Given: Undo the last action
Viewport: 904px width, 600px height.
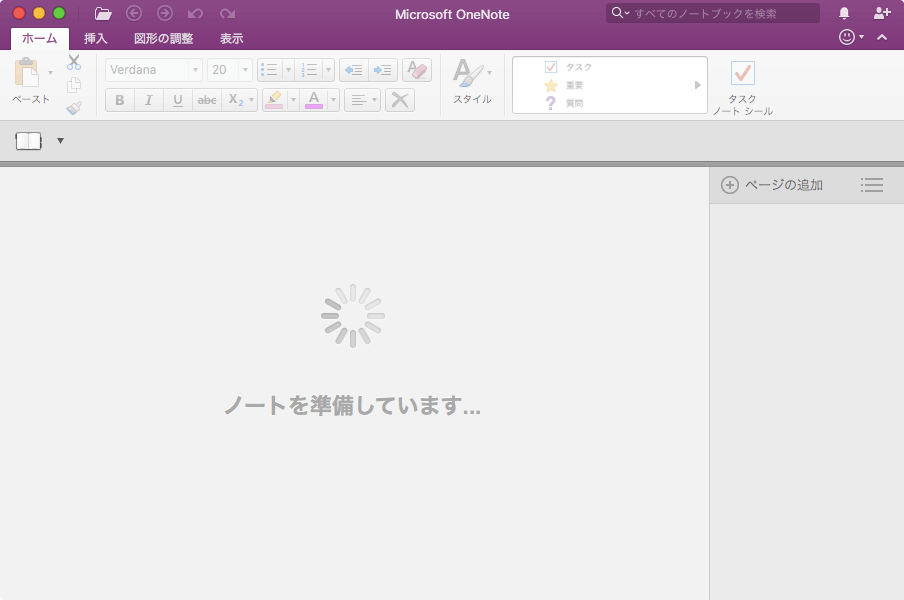Looking at the screenshot, I should (195, 14).
